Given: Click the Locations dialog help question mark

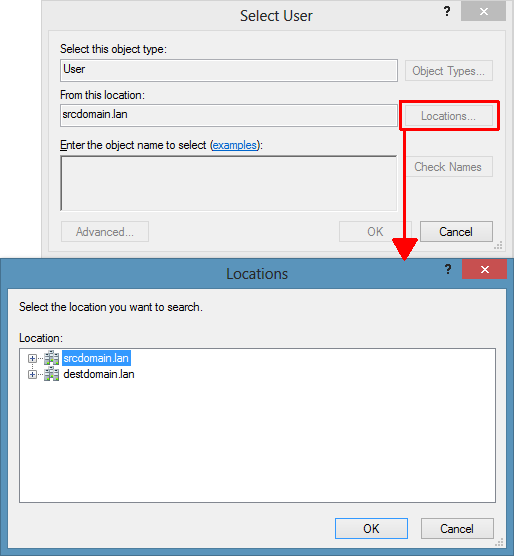Looking at the screenshot, I should tap(448, 270).
